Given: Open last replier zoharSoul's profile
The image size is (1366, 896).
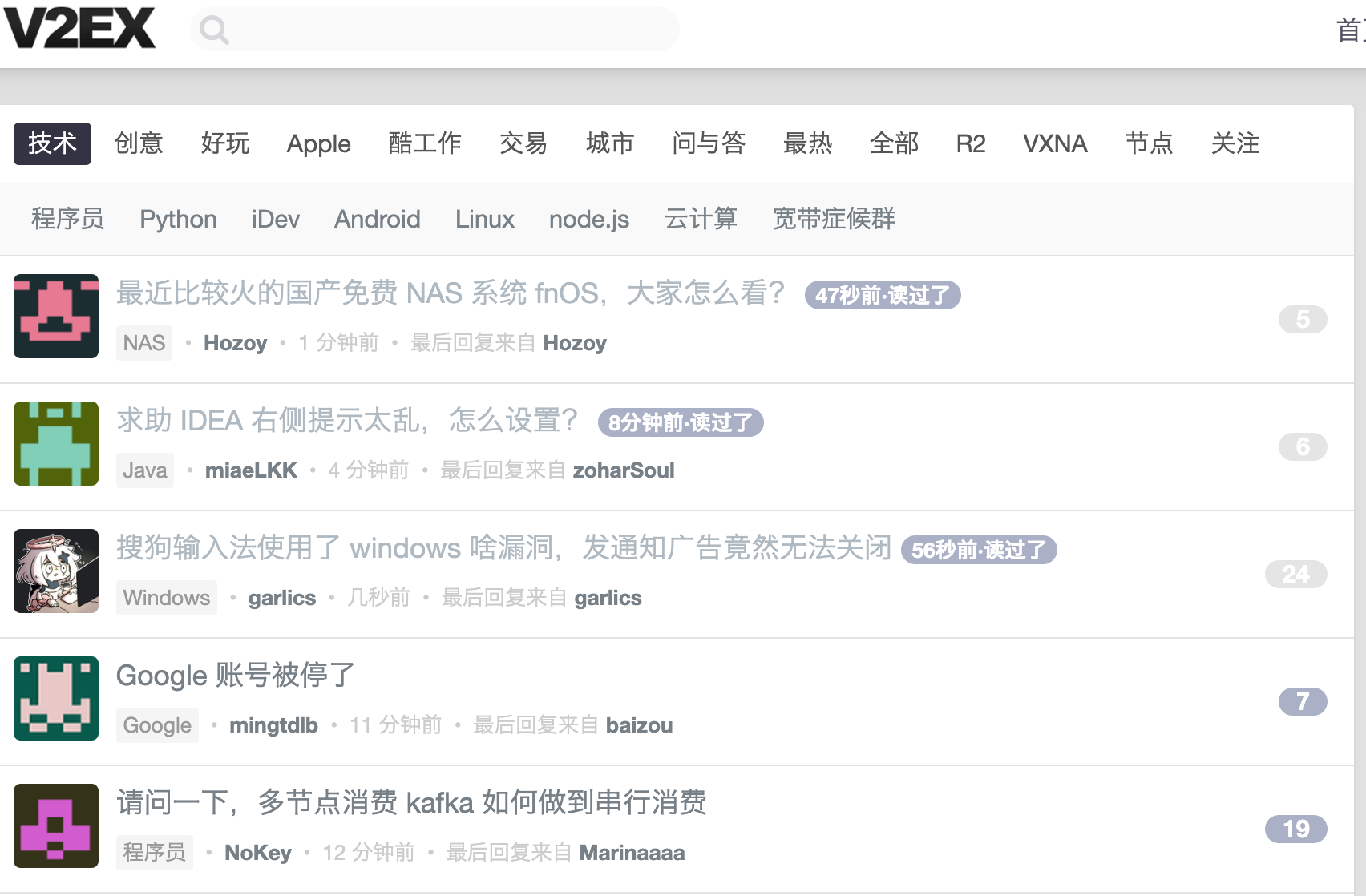Looking at the screenshot, I should click(624, 470).
